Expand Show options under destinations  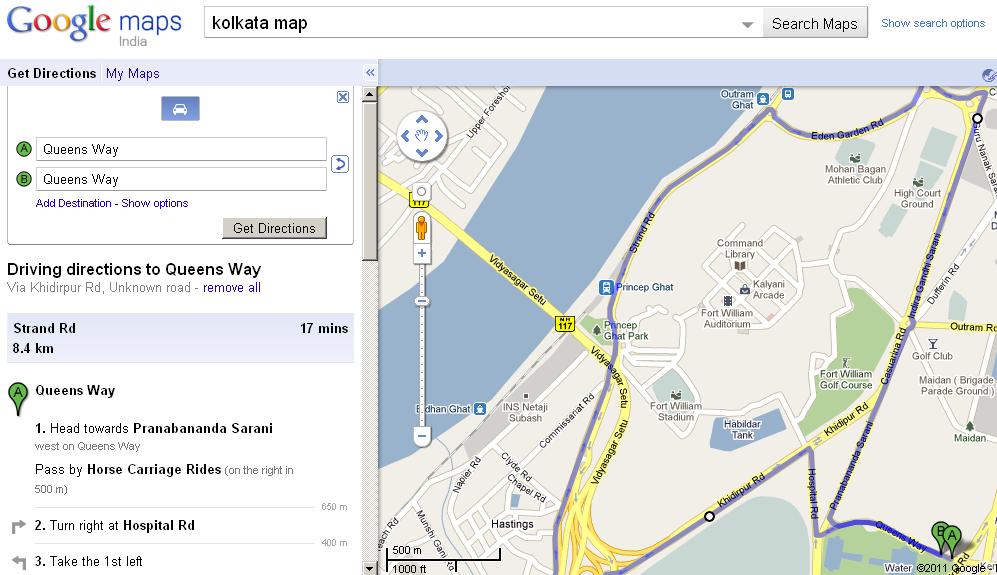click(x=155, y=204)
